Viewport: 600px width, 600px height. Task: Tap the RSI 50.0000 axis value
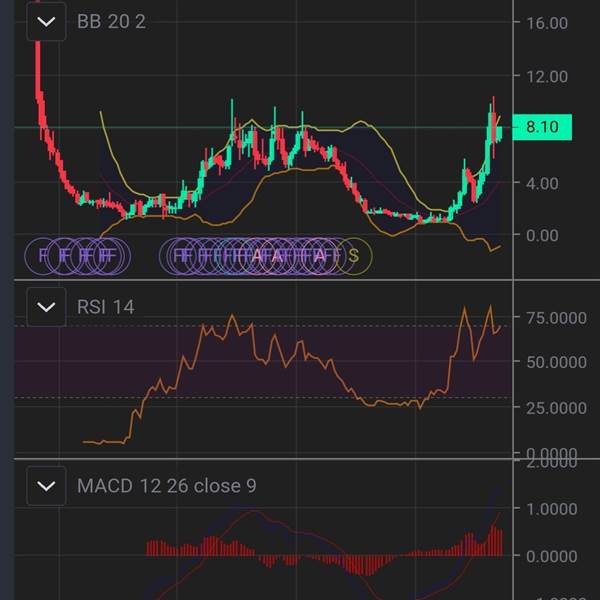coord(556,362)
